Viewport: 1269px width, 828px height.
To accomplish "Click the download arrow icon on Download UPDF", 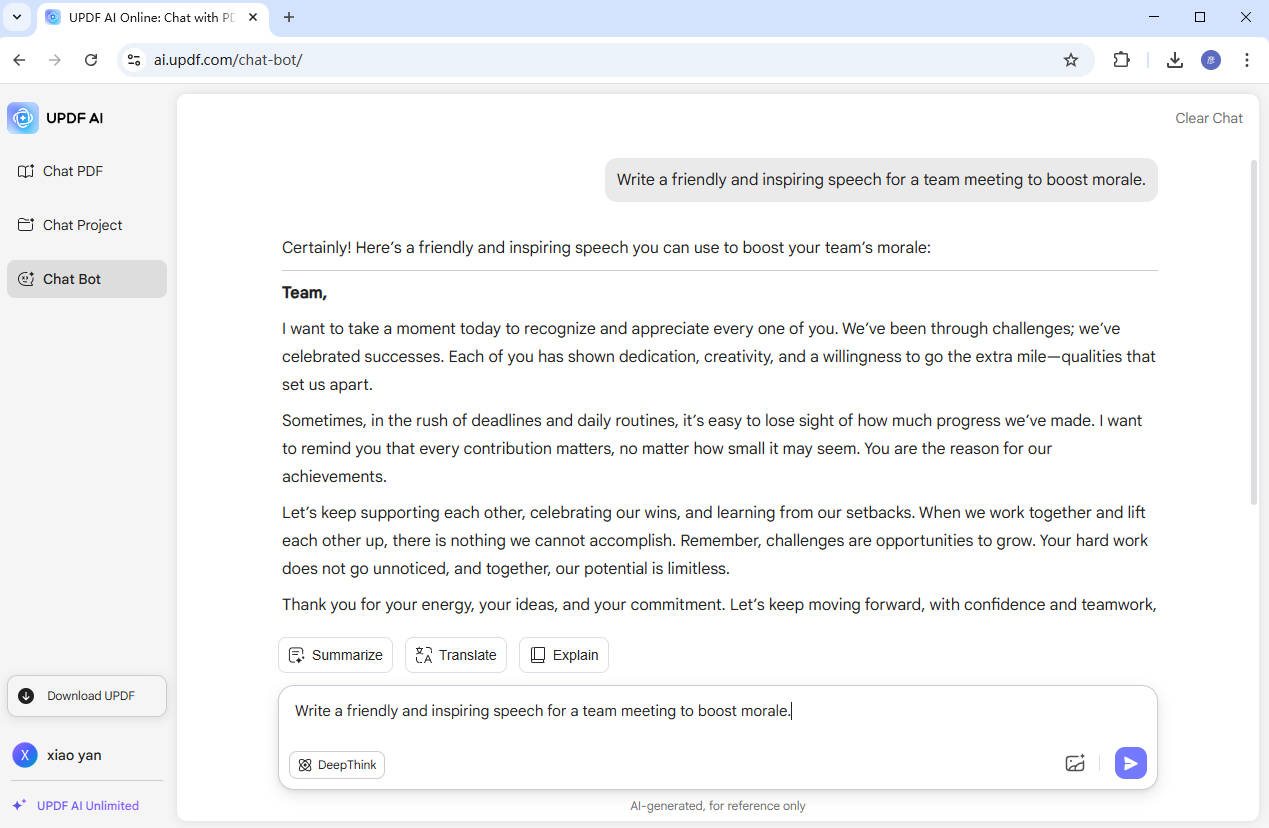I will 26,696.
